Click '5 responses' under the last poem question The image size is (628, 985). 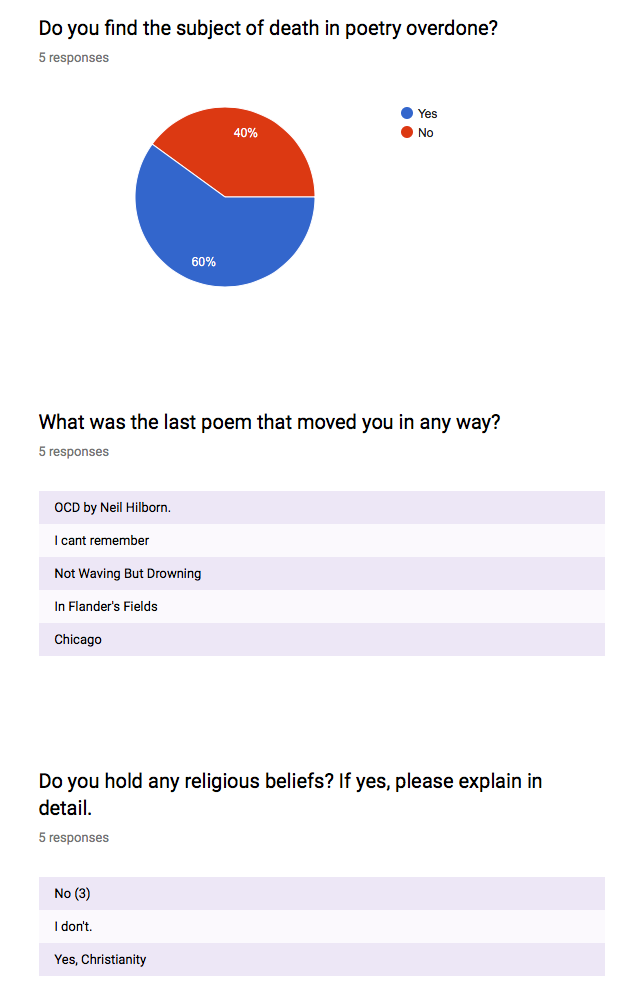pyautogui.click(x=74, y=452)
